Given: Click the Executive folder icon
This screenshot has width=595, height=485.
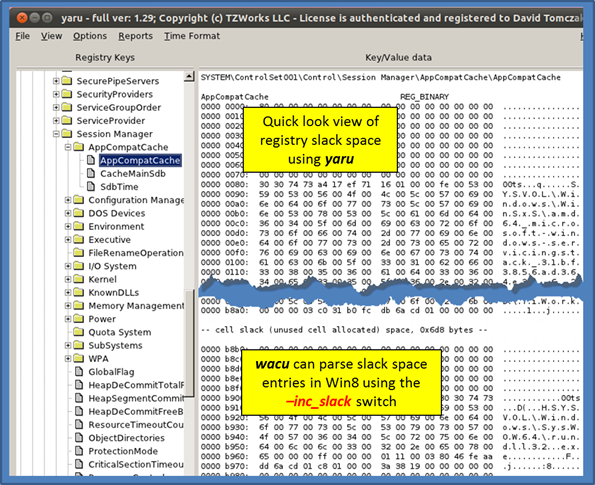Looking at the screenshot, I should coord(79,239).
